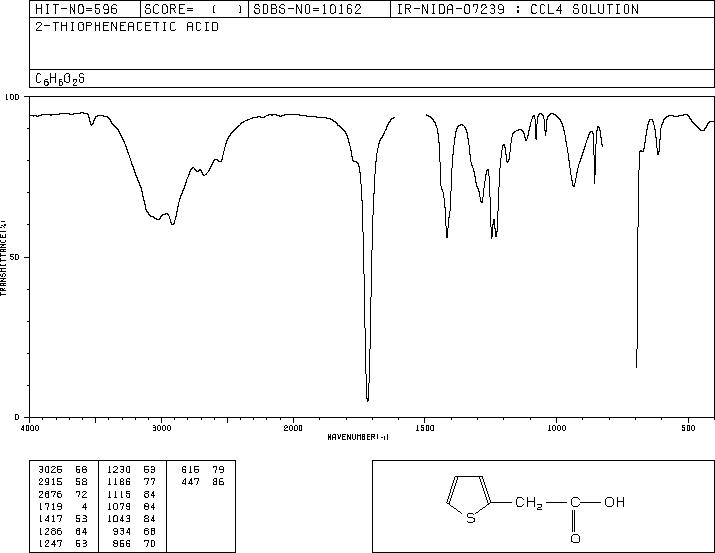
Task: Click the 3026 peak table entry
Action: coord(50,470)
